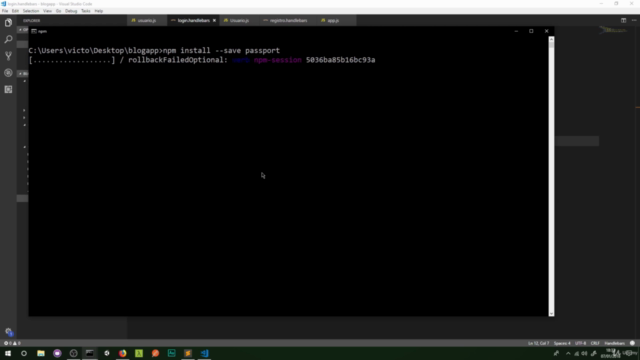Click the npm terminal window title icon
The image size is (640, 360).
[x=34, y=31]
